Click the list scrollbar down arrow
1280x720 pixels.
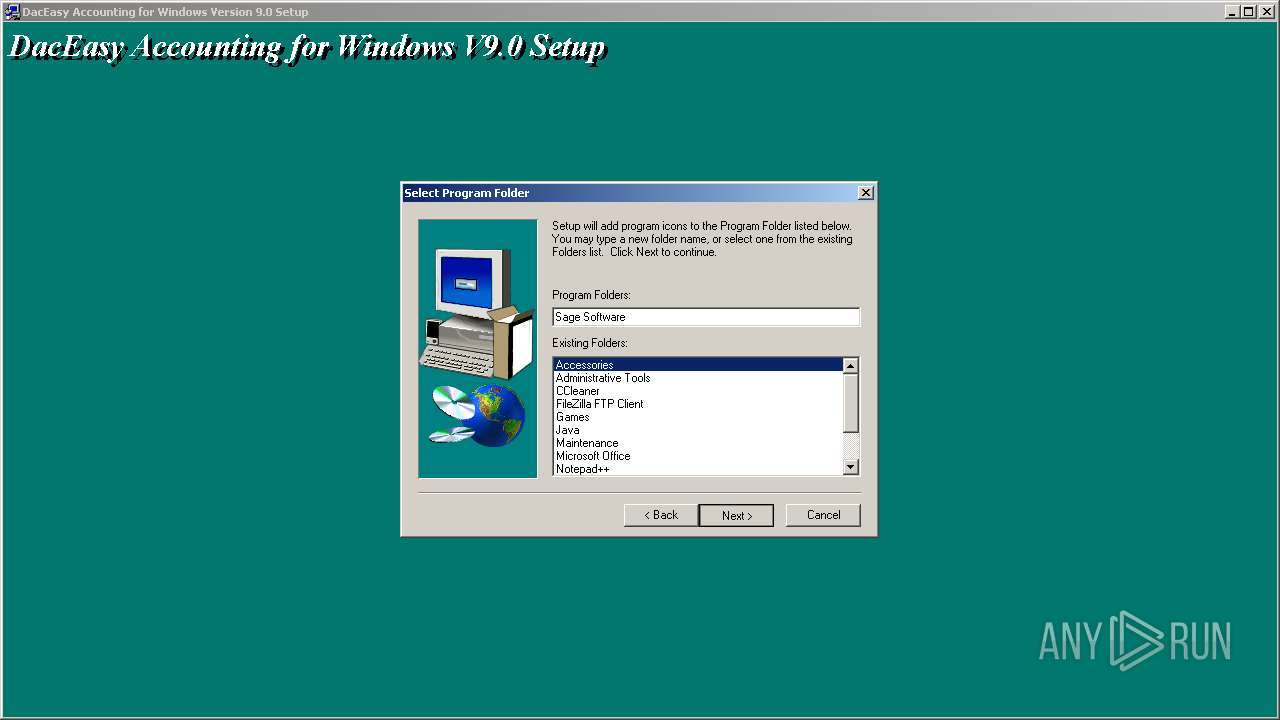(x=850, y=467)
